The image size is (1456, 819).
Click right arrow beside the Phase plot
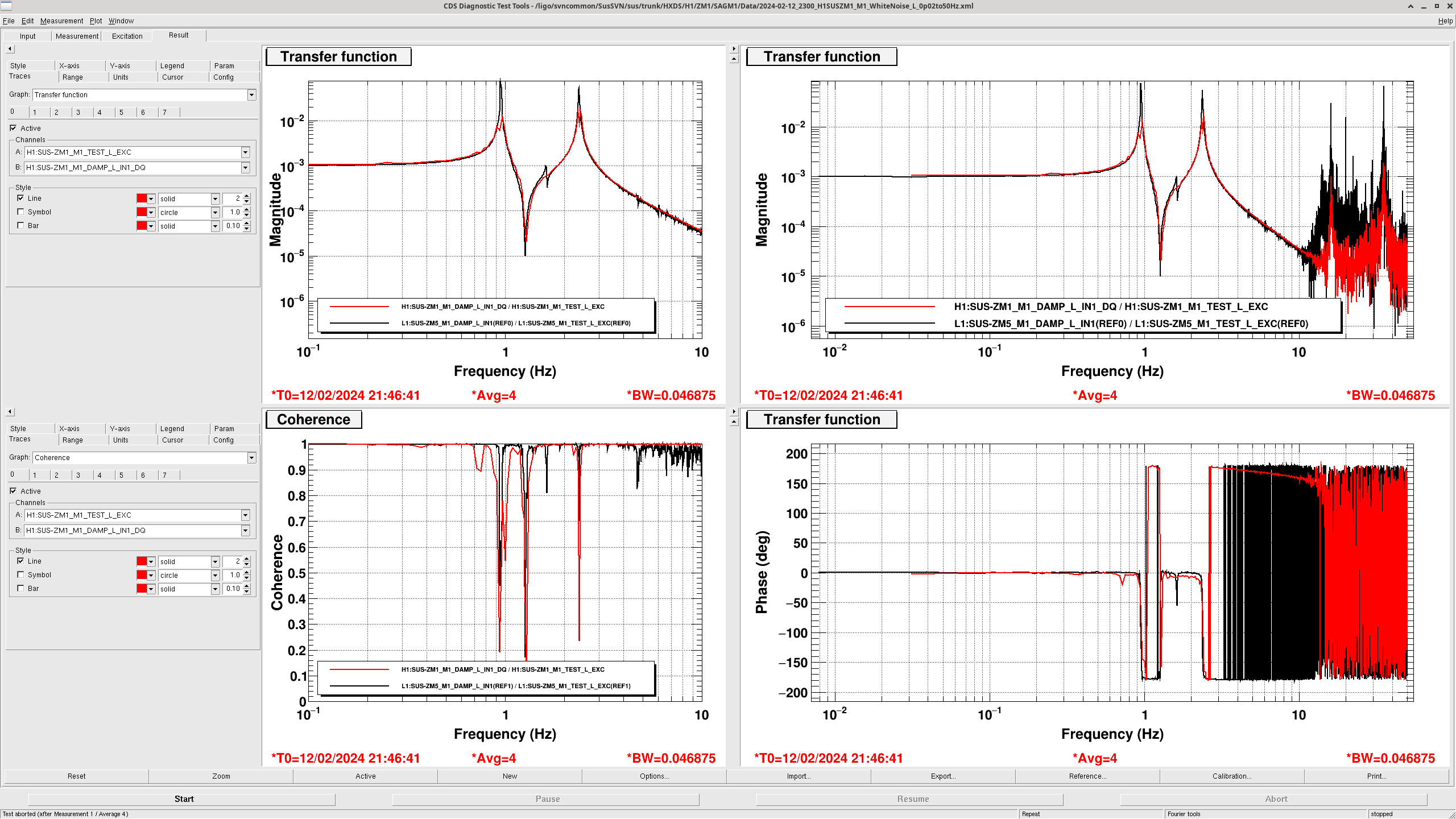[734, 412]
